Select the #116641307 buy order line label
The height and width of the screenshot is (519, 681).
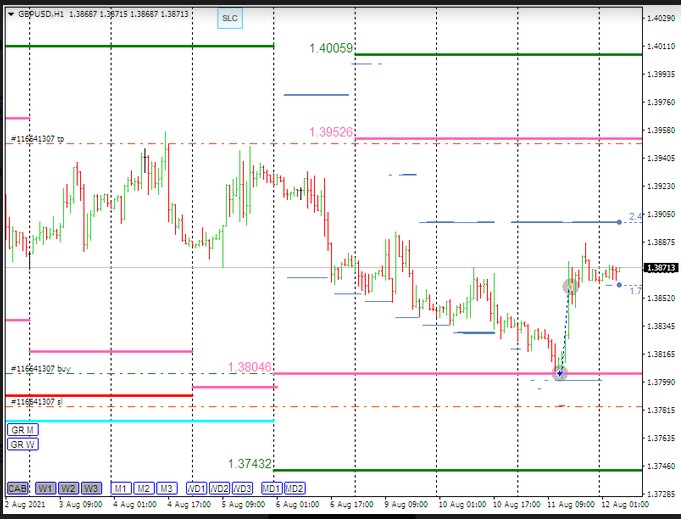coord(40,369)
